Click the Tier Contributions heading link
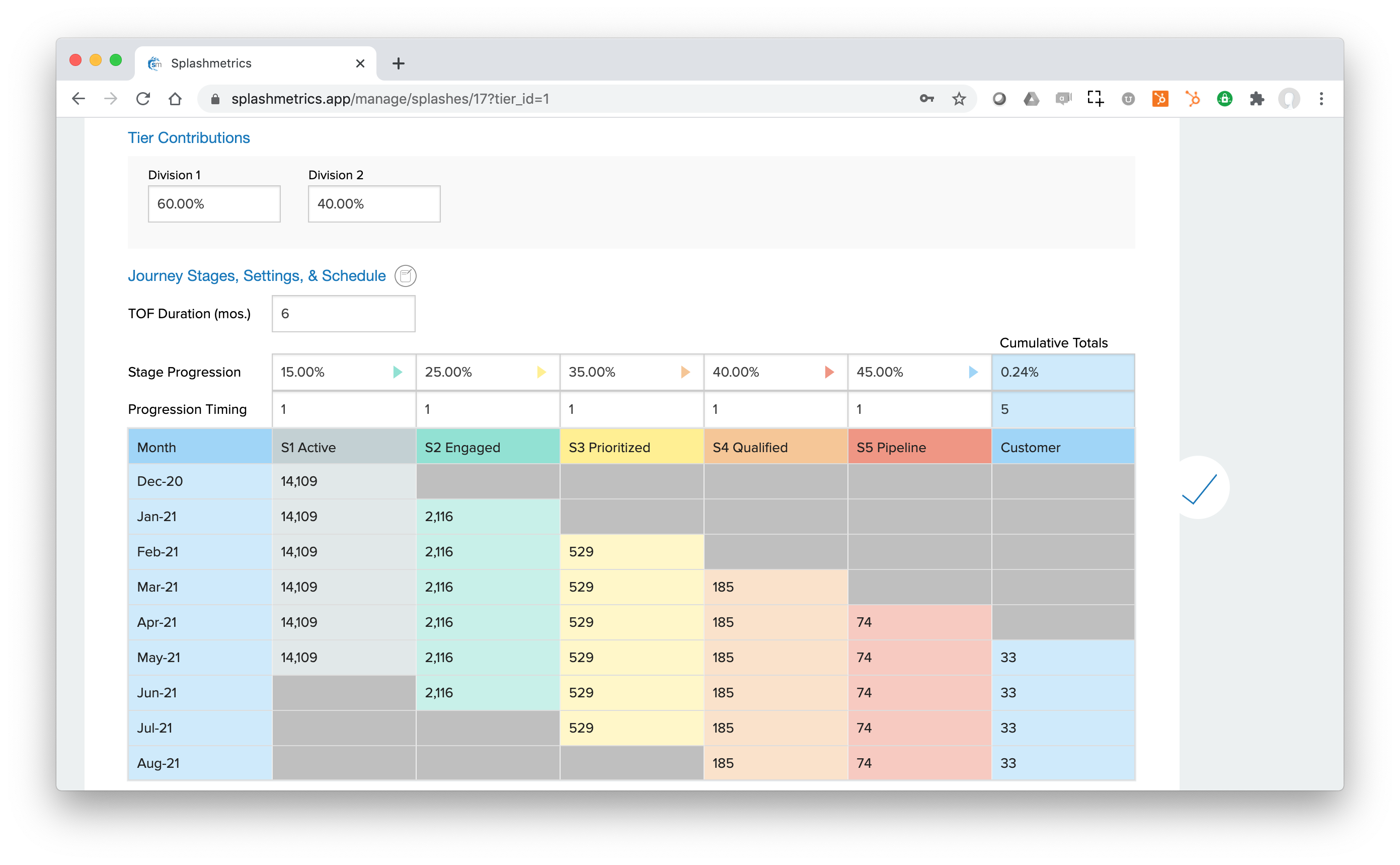The image size is (1400, 865). (x=189, y=138)
